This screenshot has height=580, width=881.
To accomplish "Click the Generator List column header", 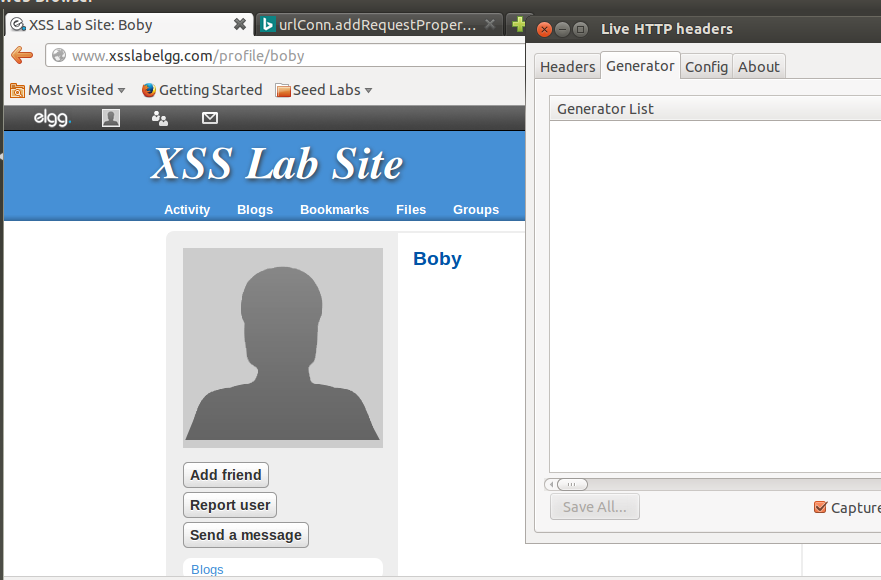I will pyautogui.click(x=715, y=108).
